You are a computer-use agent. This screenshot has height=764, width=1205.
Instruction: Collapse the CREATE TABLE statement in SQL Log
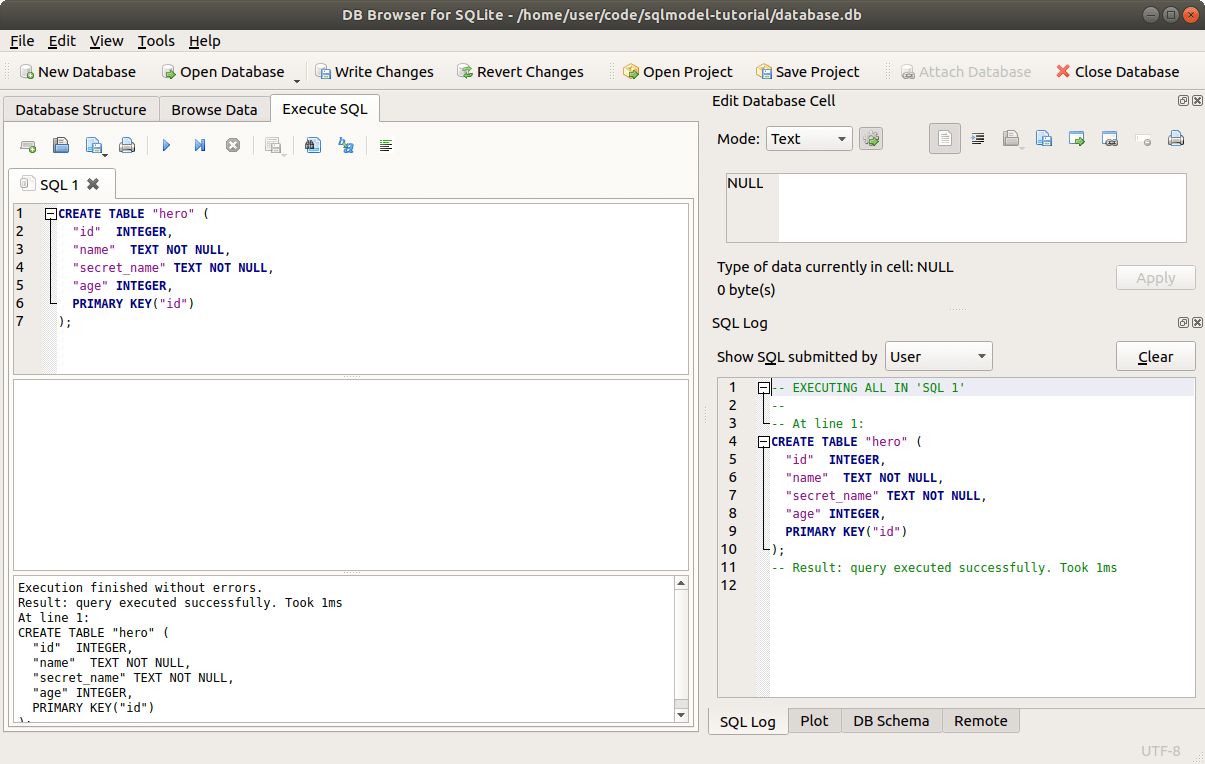pos(763,441)
